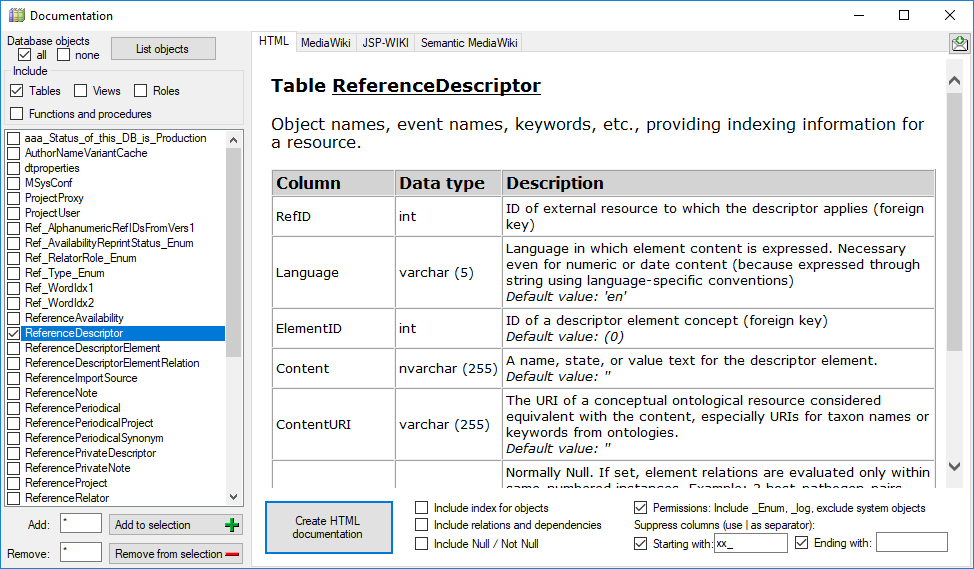Select ReferenceDescriptorElementRelation in the list
Viewport: 974px width, 569px height.
[x=112, y=363]
